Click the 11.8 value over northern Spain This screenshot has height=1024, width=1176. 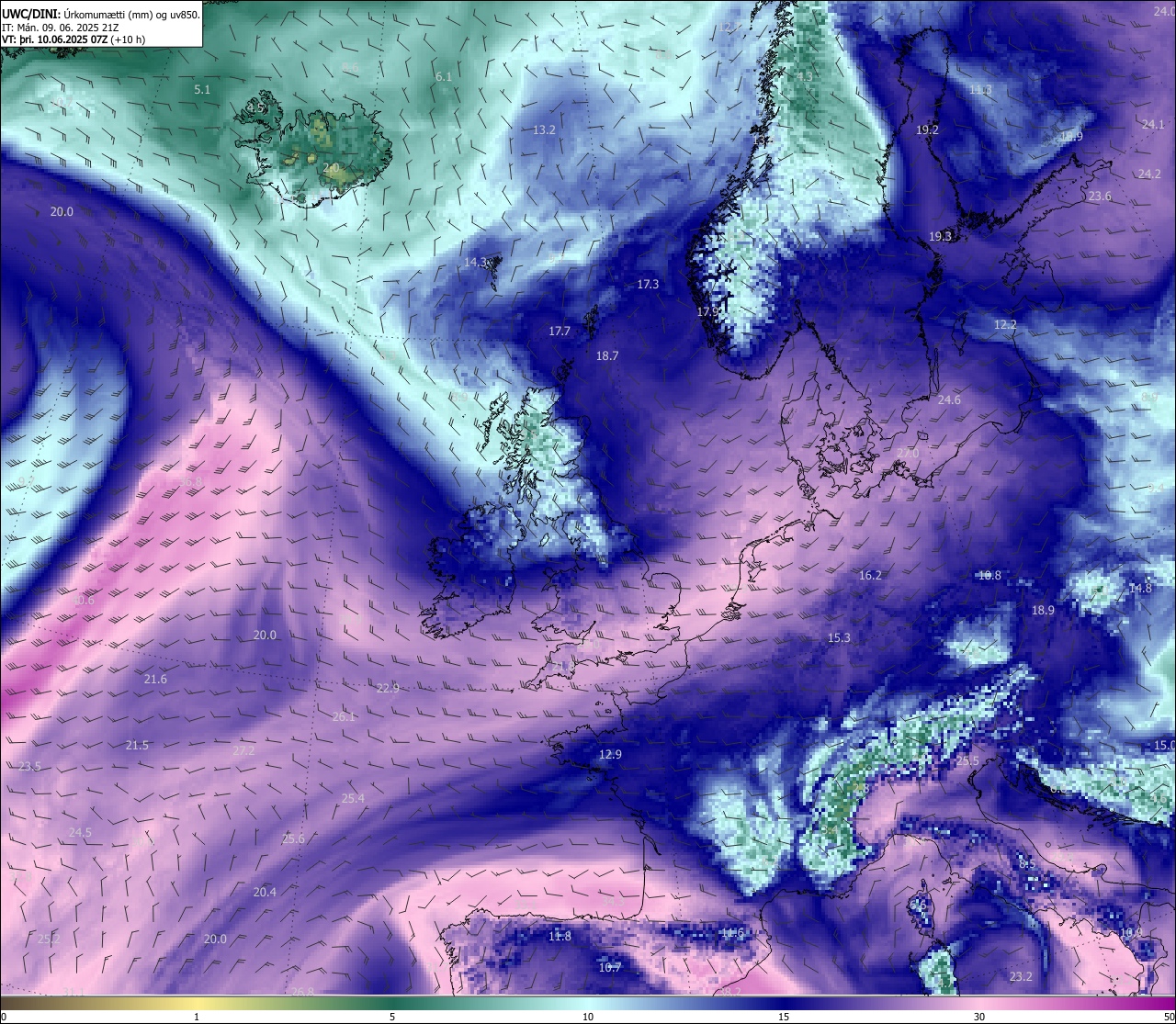click(560, 937)
